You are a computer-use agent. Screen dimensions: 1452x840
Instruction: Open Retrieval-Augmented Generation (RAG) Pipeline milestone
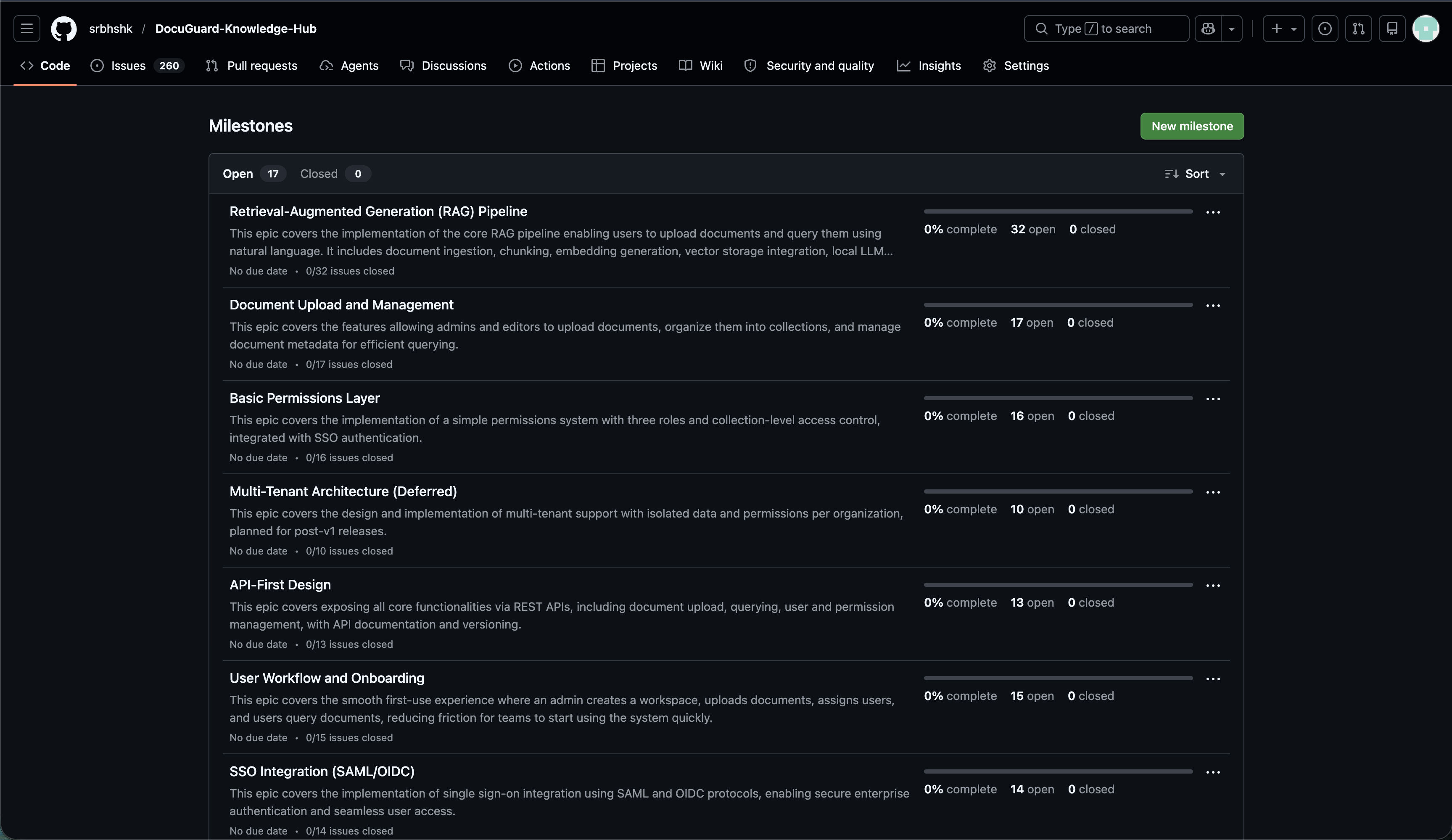pos(378,211)
